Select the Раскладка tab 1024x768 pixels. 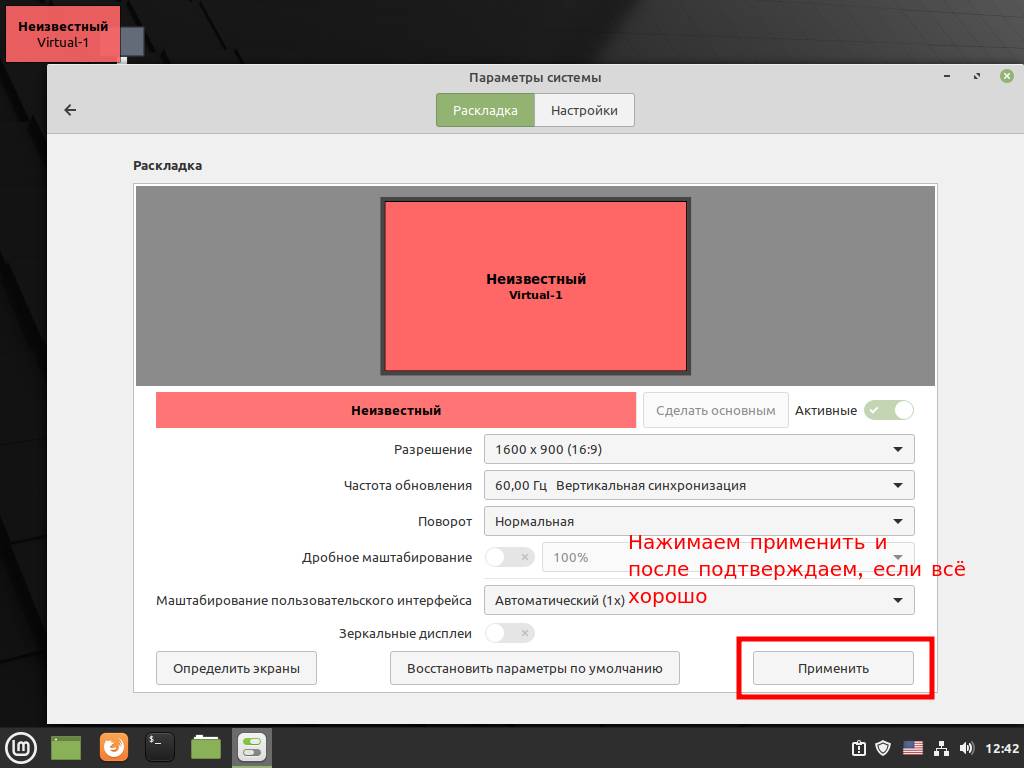coord(485,110)
